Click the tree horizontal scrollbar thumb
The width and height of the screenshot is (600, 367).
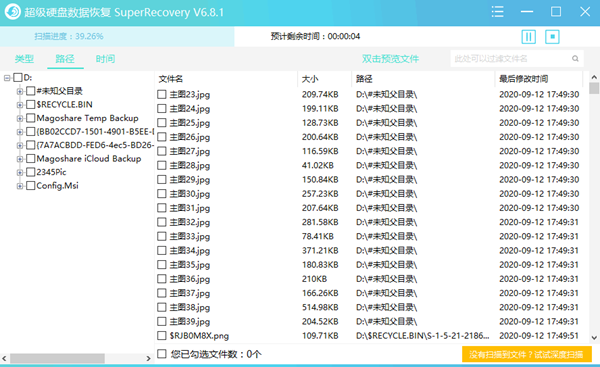click(x=57, y=359)
